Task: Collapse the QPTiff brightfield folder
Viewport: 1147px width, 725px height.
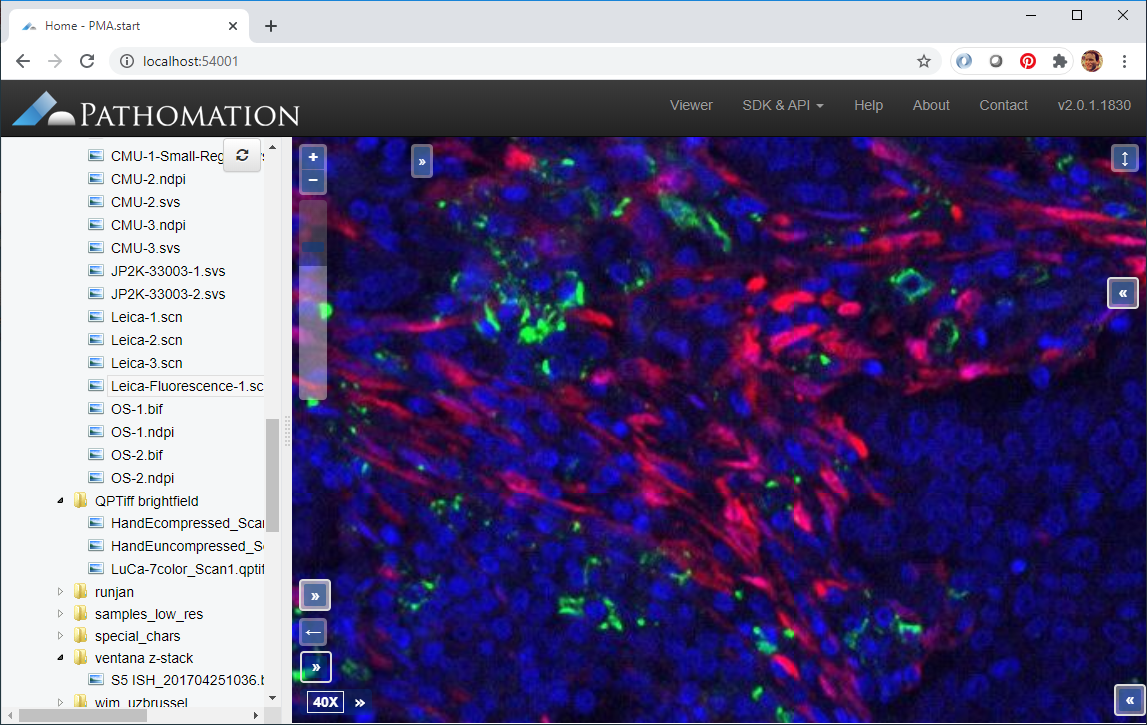Action: click(x=63, y=501)
